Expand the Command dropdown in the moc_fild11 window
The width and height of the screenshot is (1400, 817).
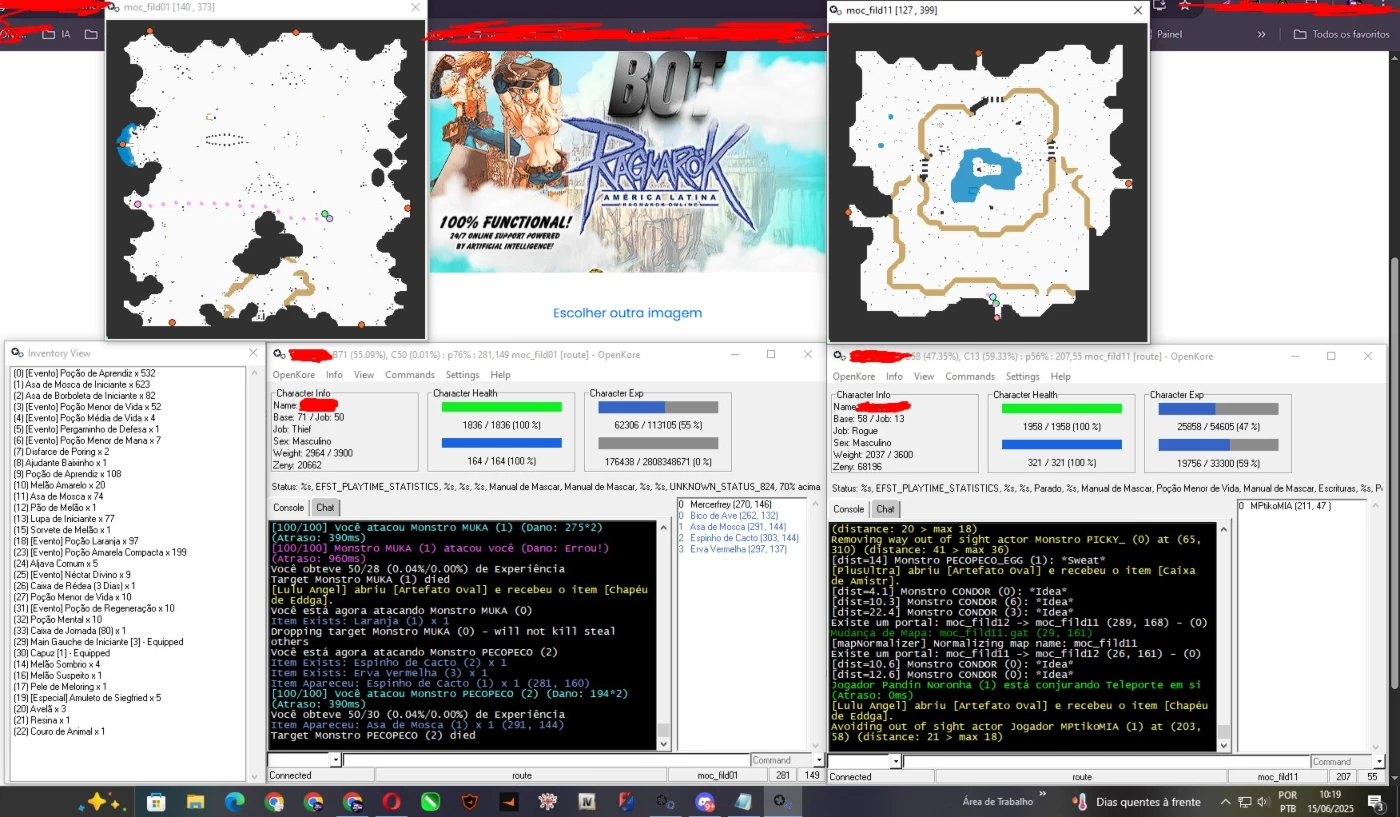1379,761
